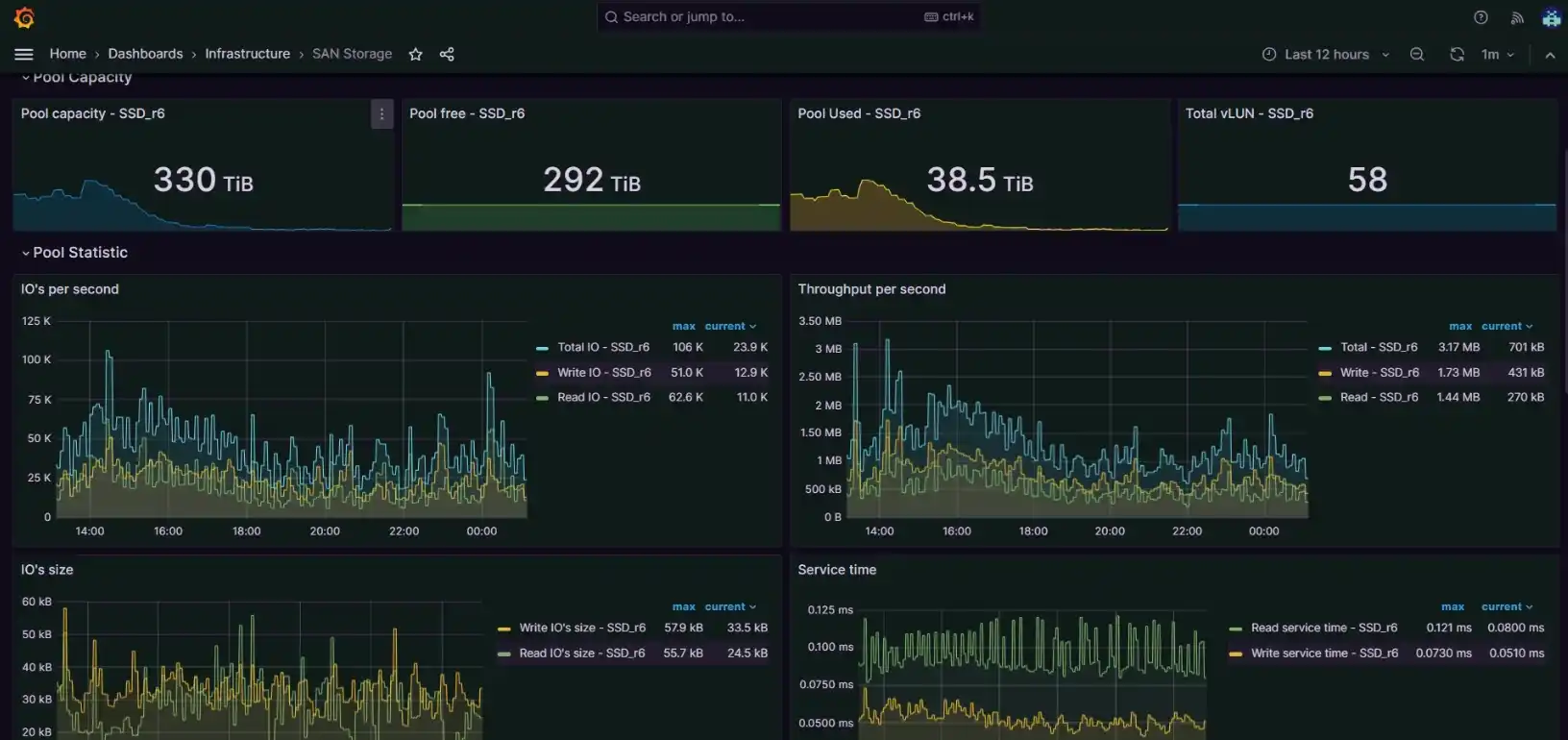Open Pool capacity panel three-dot menu

(x=381, y=114)
